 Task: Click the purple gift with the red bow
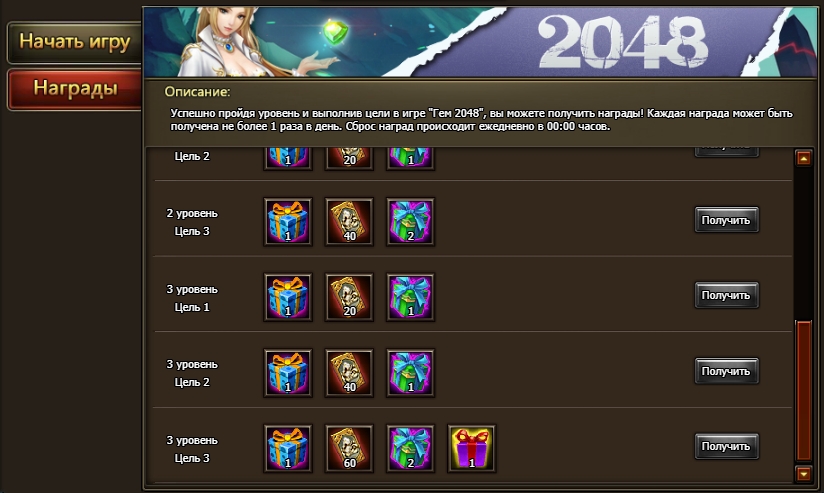coord(471,448)
